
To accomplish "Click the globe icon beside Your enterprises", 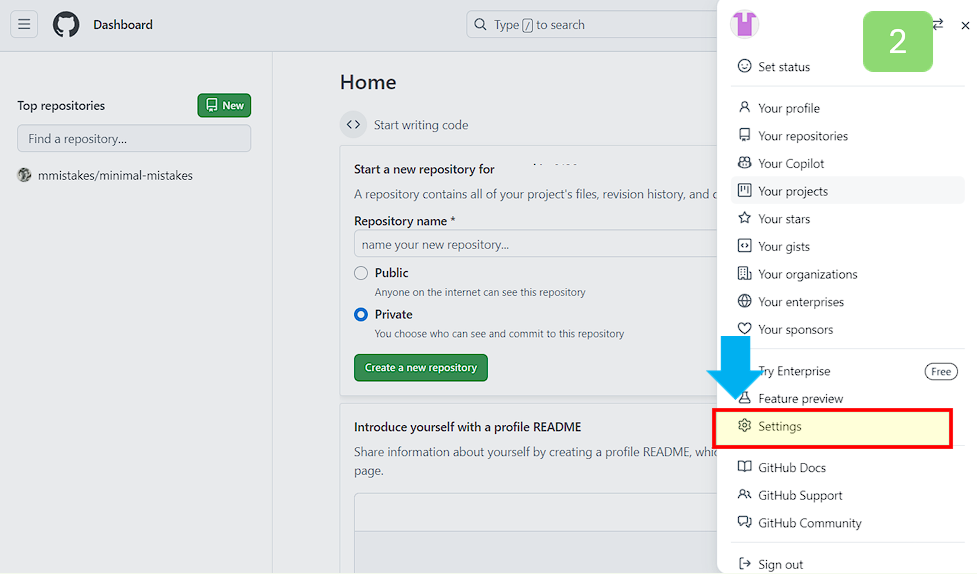I will pyautogui.click(x=745, y=301).
